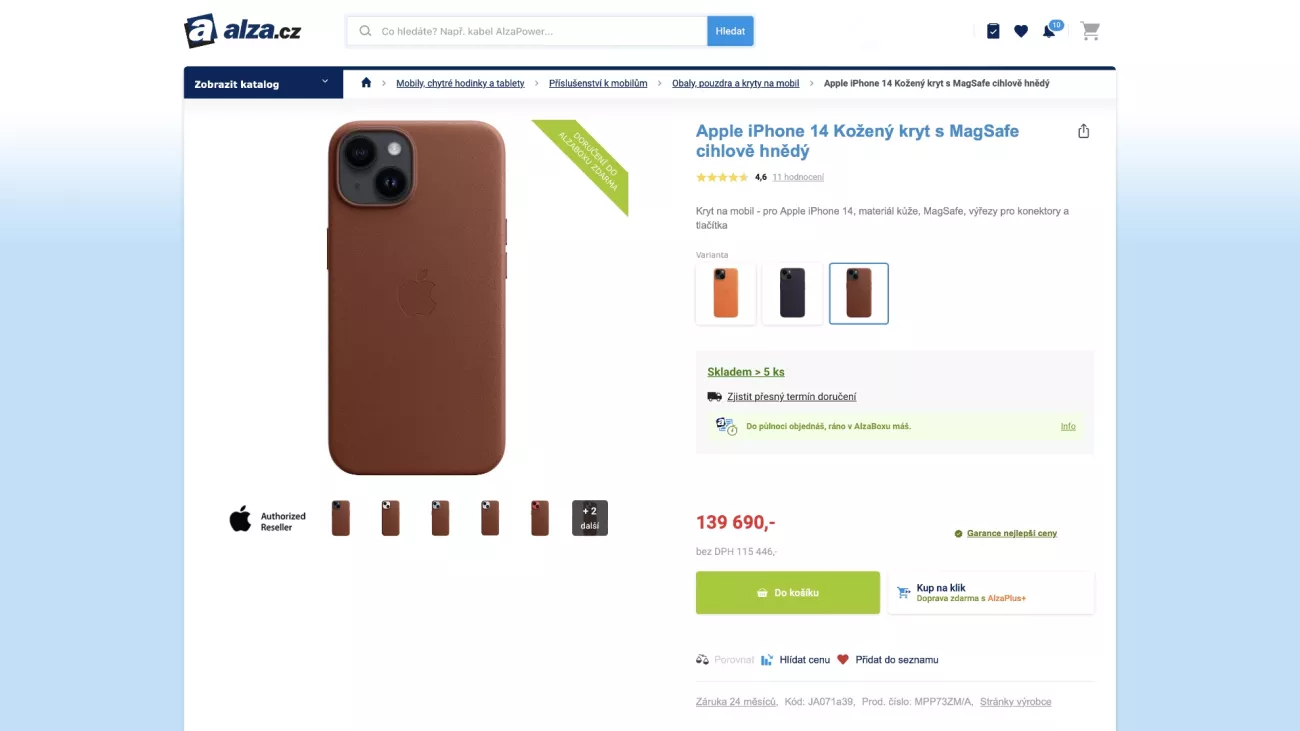The width and height of the screenshot is (1300, 731).
Task: Open breadcrumb Příslušenství k mobilům
Action: point(598,83)
